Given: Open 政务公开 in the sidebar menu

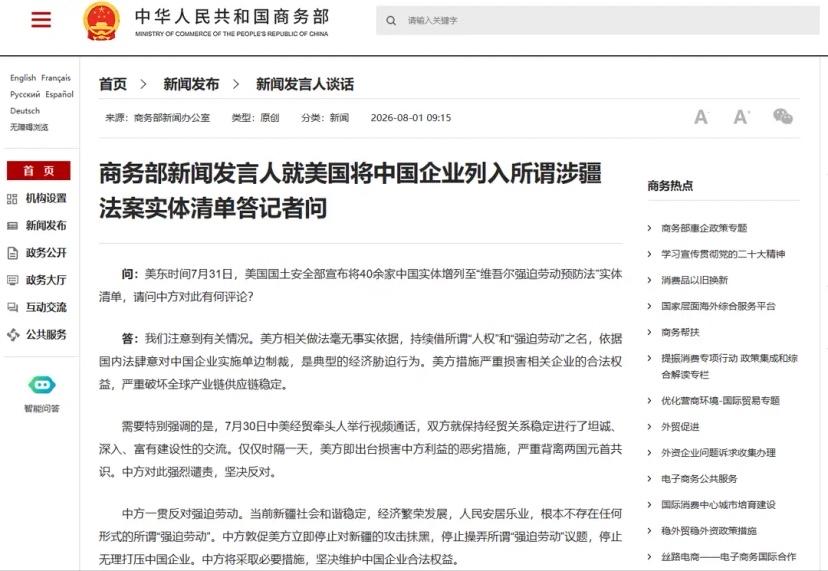Looking at the screenshot, I should 46,252.
